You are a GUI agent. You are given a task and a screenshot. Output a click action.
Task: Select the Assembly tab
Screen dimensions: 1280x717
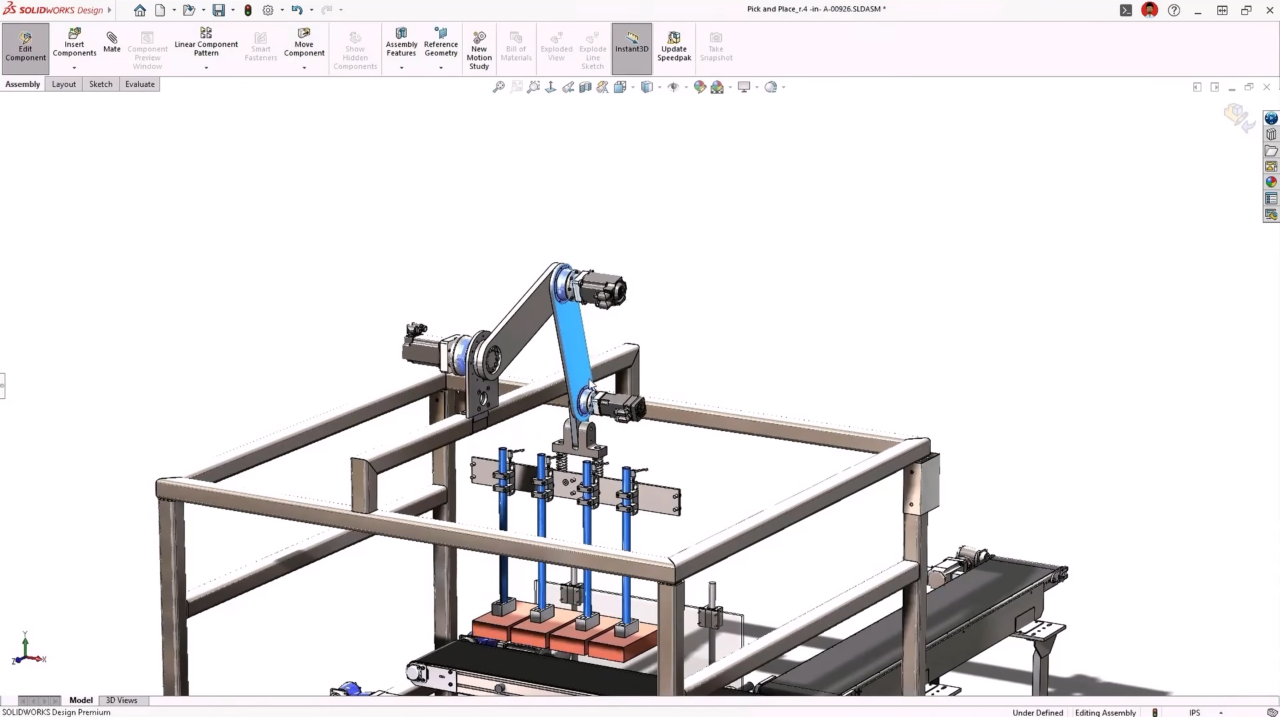tap(23, 84)
